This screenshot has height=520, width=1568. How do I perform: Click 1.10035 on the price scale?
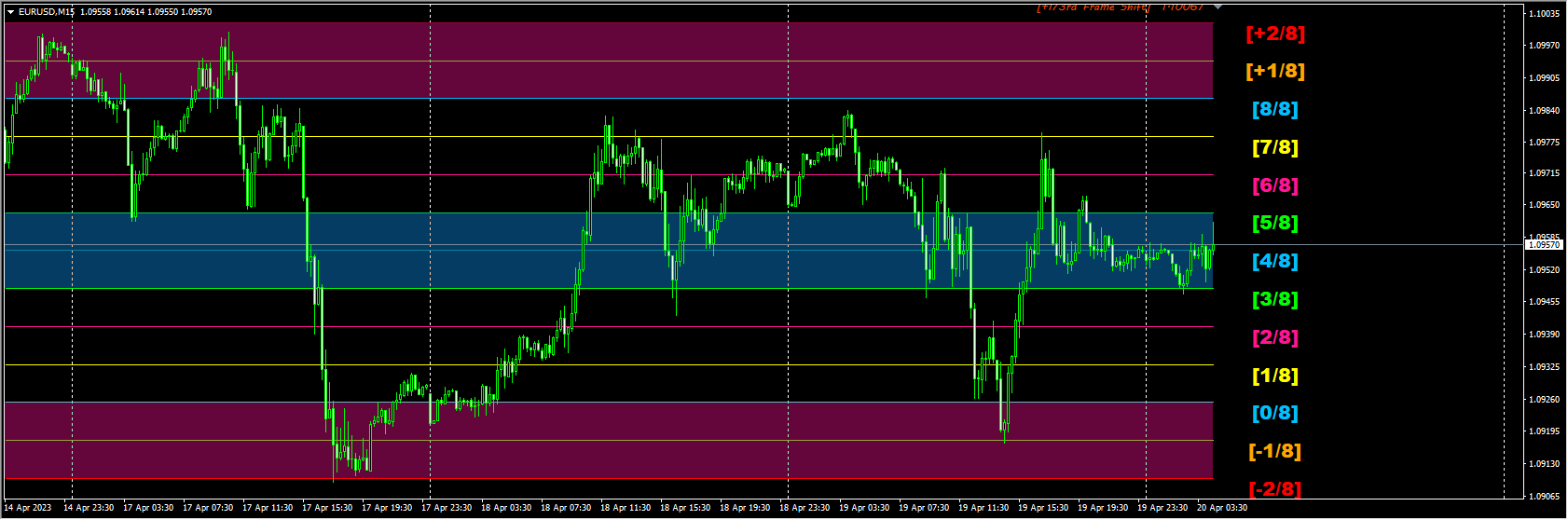1546,14
